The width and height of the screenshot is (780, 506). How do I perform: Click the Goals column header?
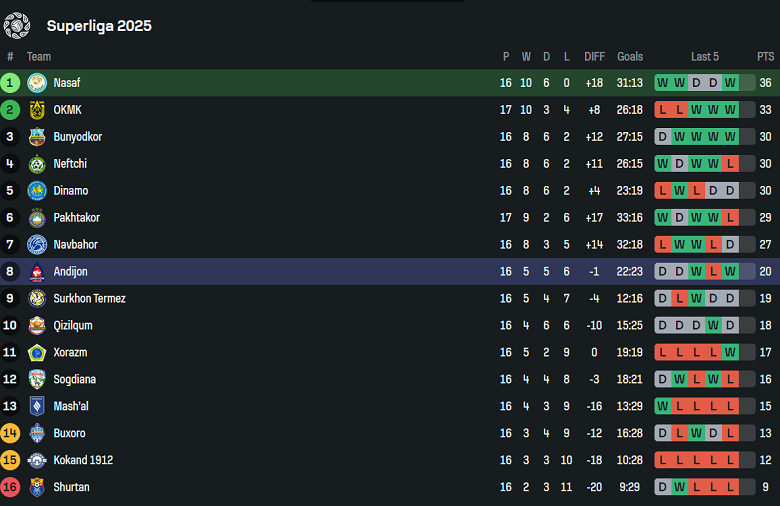(630, 57)
